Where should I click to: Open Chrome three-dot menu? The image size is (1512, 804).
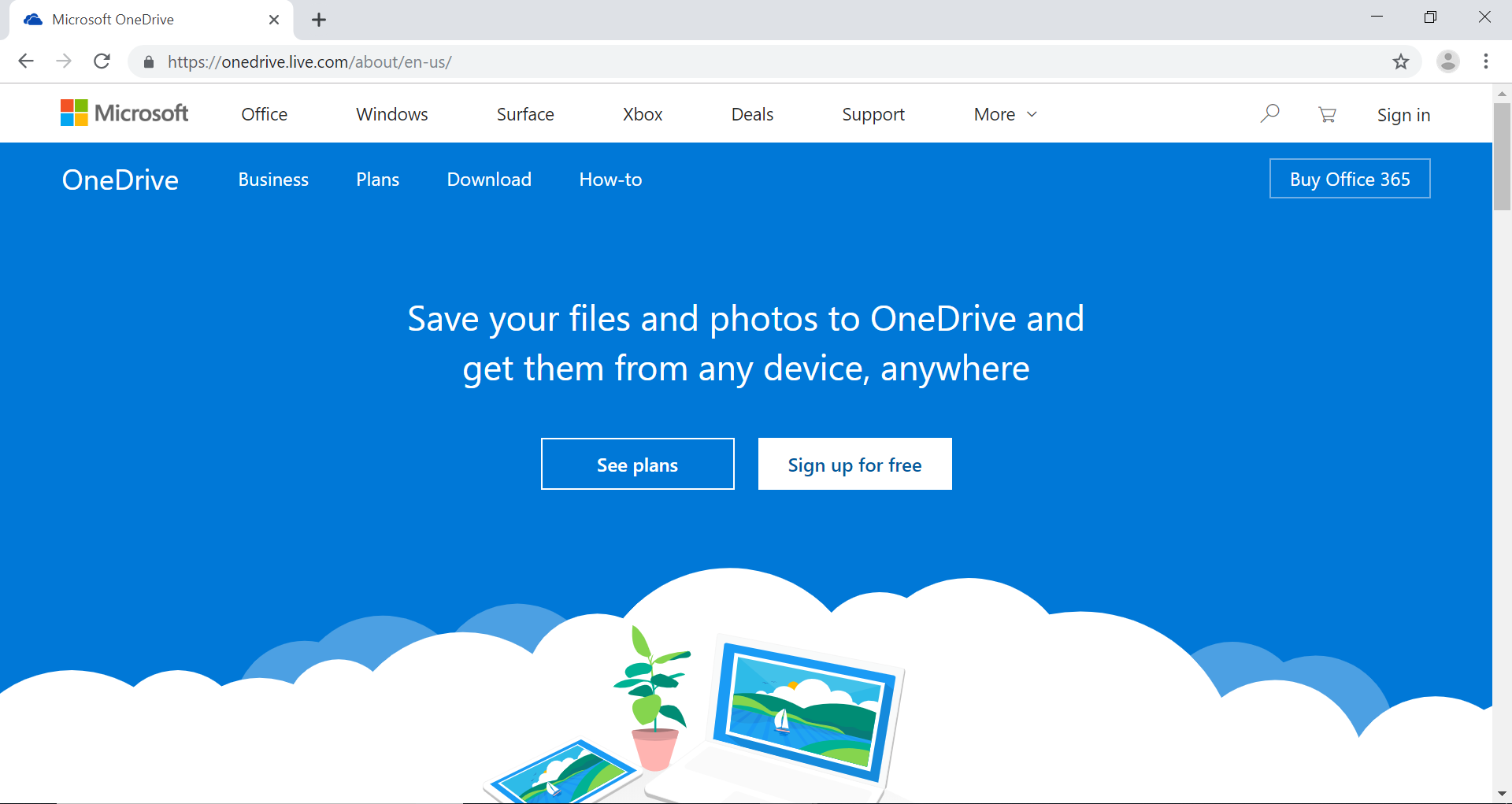point(1486,61)
